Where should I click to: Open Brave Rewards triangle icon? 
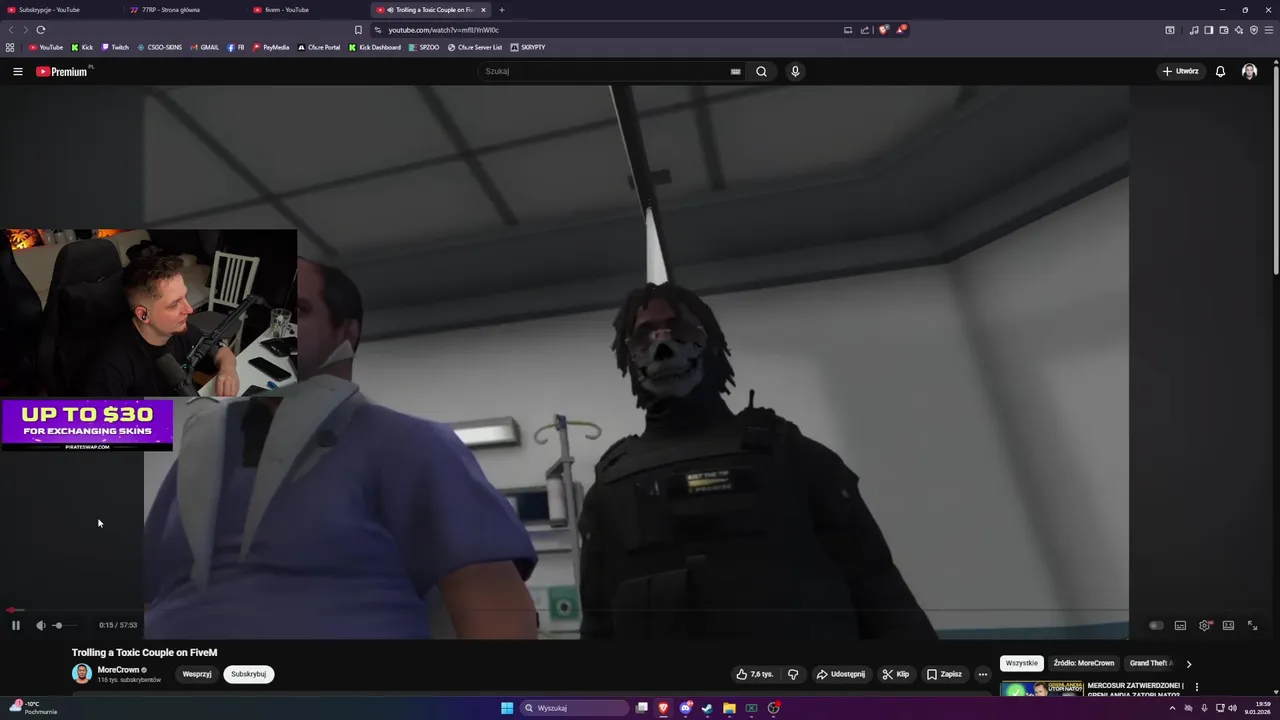click(x=900, y=30)
